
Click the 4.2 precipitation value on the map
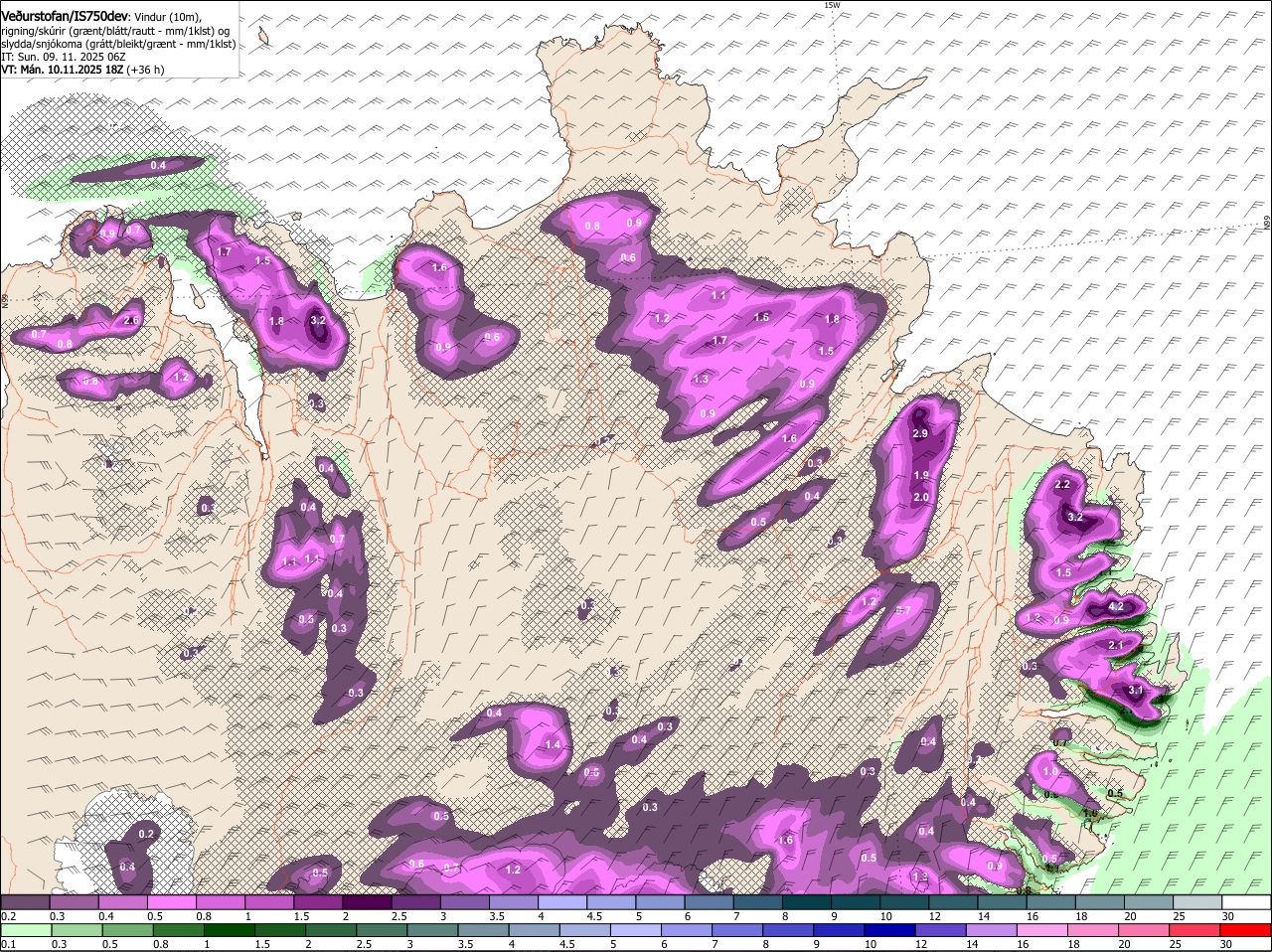pyautogui.click(x=1115, y=606)
